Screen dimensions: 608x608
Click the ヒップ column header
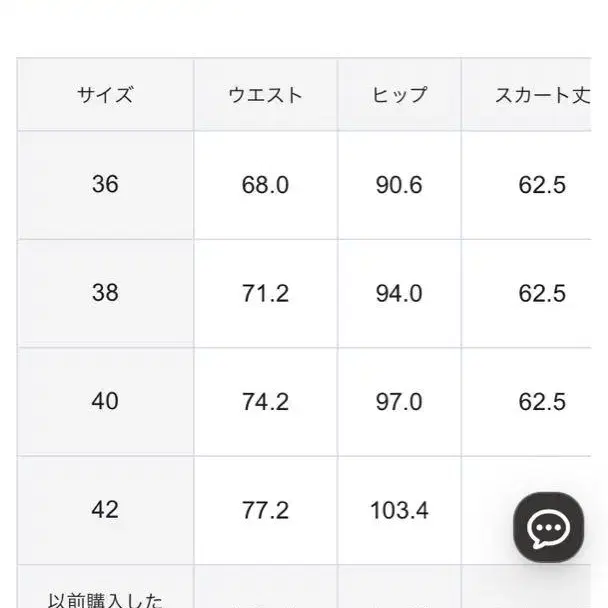pyautogui.click(x=399, y=96)
